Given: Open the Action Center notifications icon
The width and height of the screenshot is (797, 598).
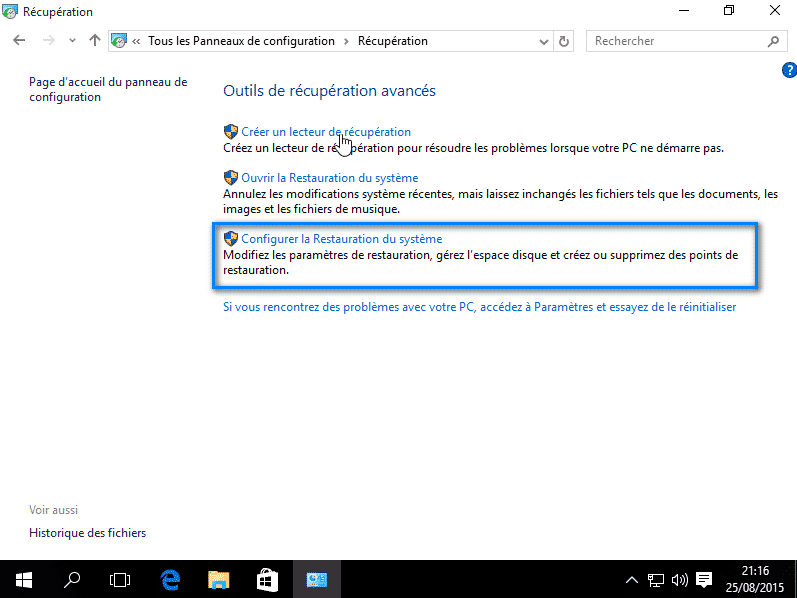Looking at the screenshot, I should click(x=704, y=579).
